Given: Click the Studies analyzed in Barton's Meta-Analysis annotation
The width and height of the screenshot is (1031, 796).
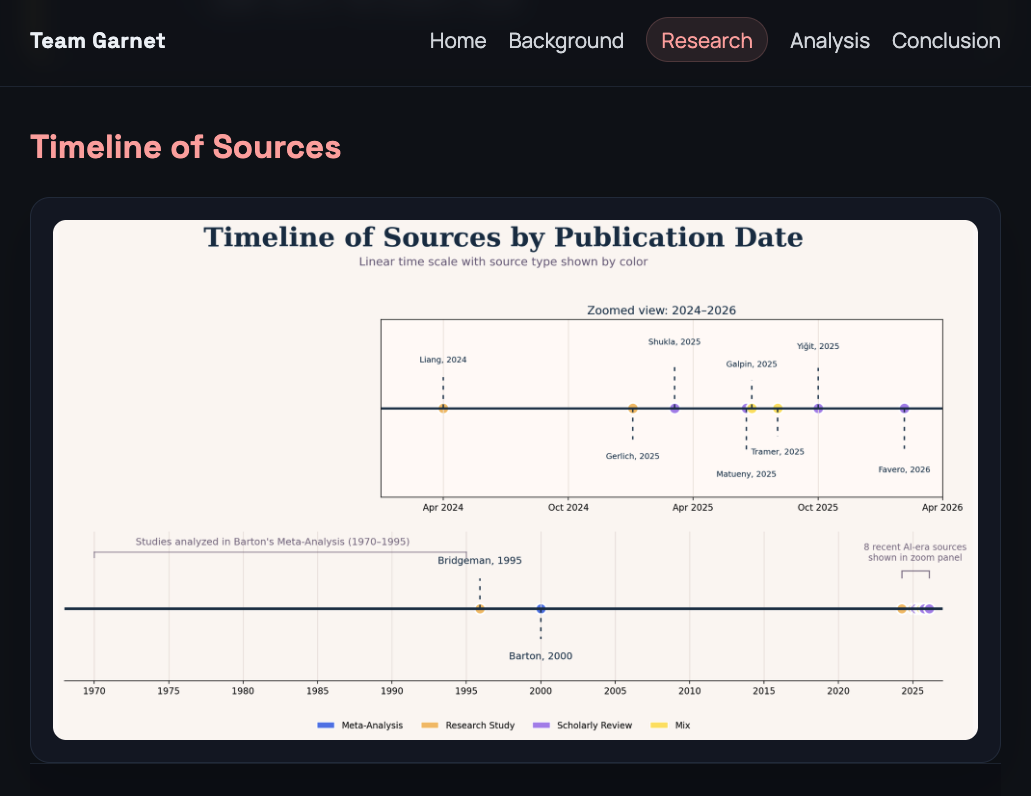Looking at the screenshot, I should [272, 542].
